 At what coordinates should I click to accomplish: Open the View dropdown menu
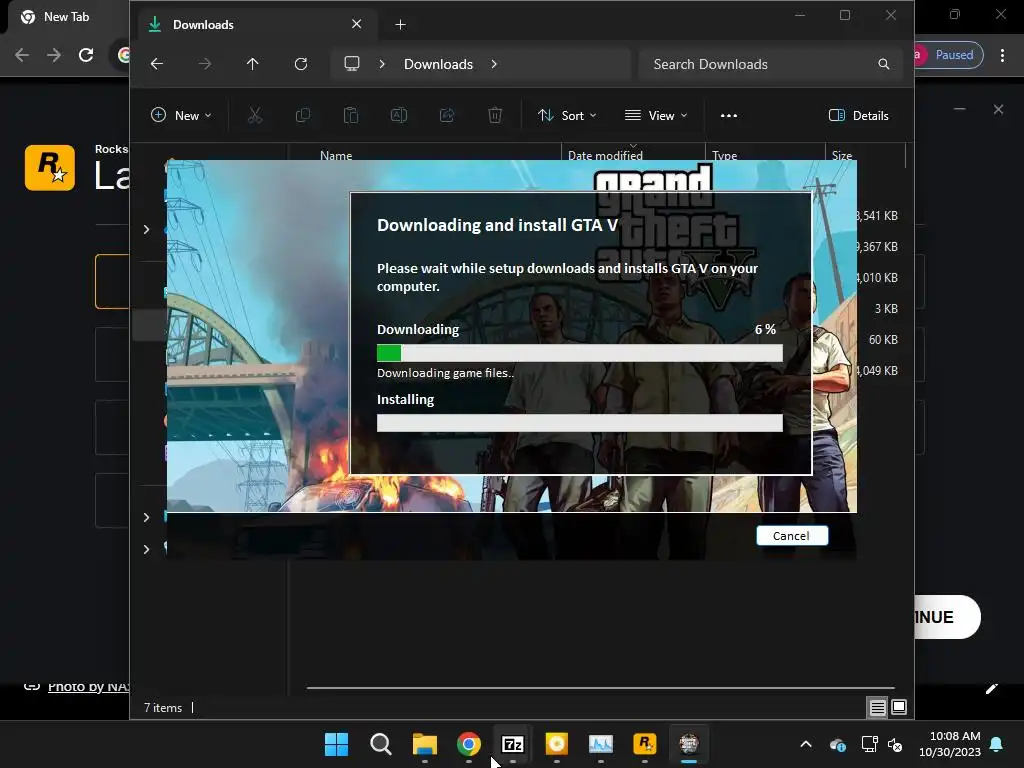pyautogui.click(x=656, y=116)
